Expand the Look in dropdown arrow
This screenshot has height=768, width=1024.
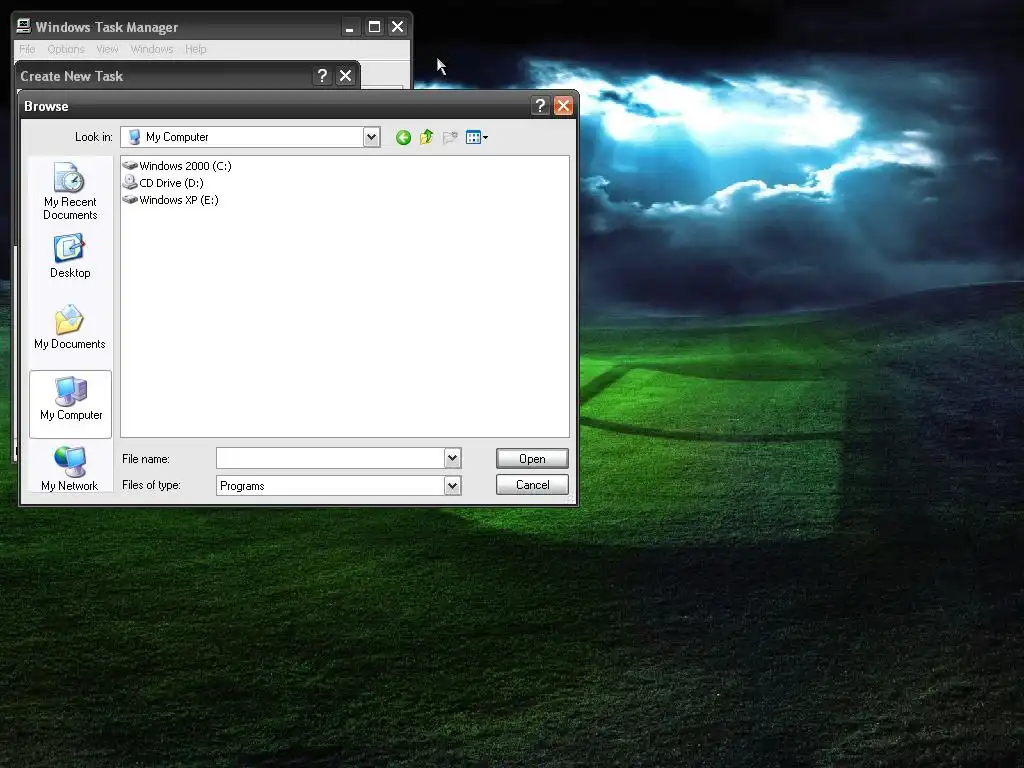372,137
